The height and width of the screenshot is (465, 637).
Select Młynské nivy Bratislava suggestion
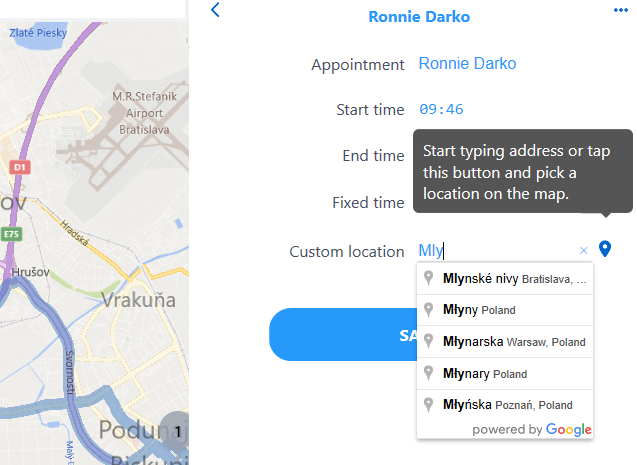[x=514, y=279]
